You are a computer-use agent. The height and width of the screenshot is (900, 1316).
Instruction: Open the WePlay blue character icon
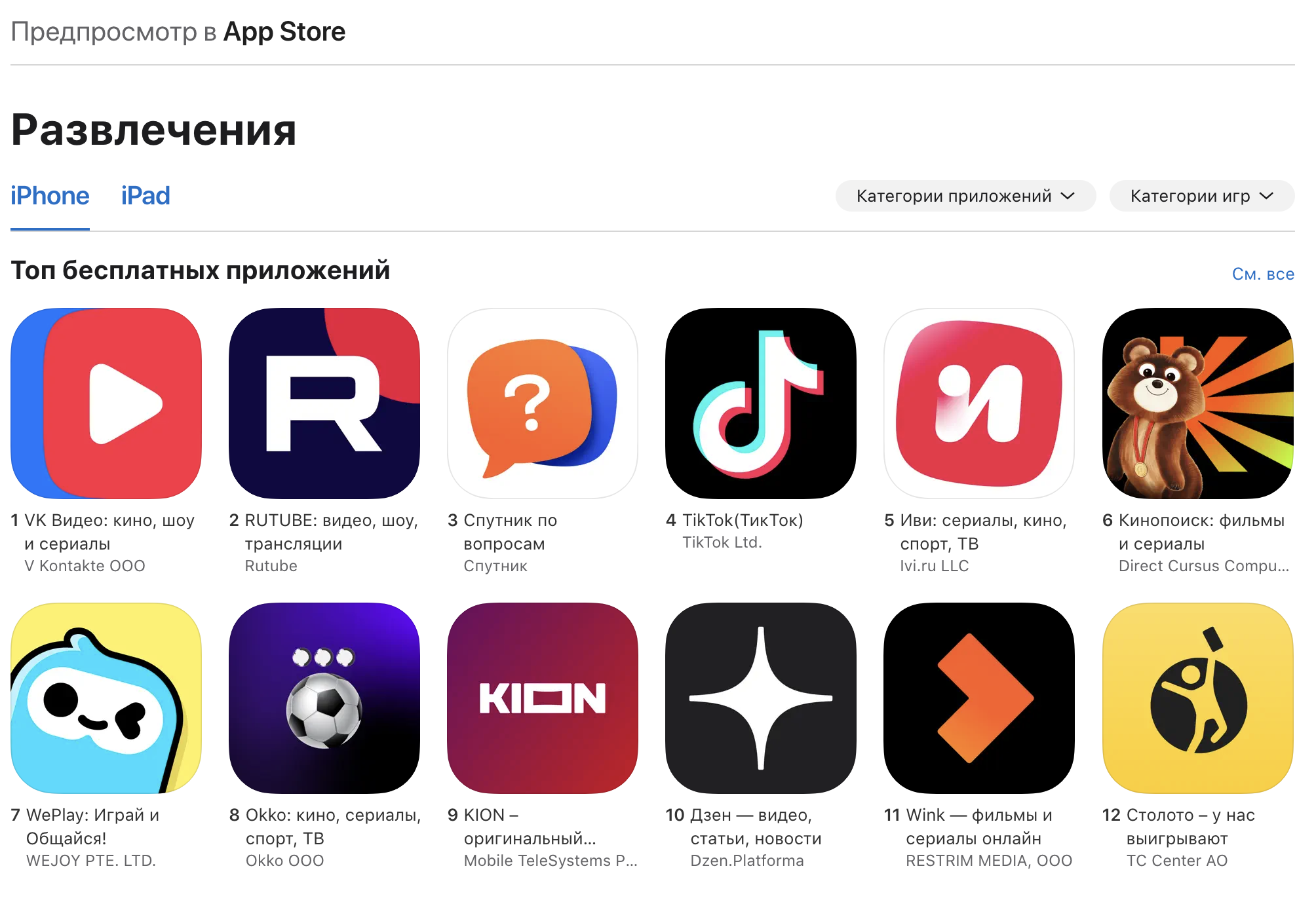coord(106,698)
